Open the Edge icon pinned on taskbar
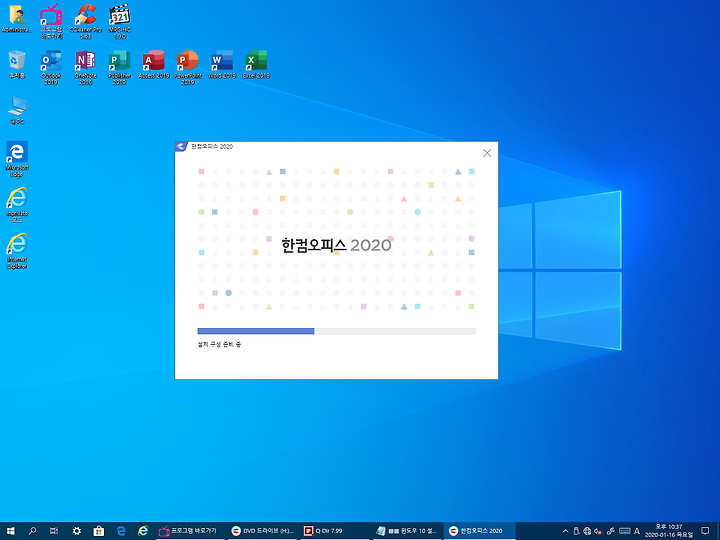This screenshot has height=540, width=720. point(121,531)
